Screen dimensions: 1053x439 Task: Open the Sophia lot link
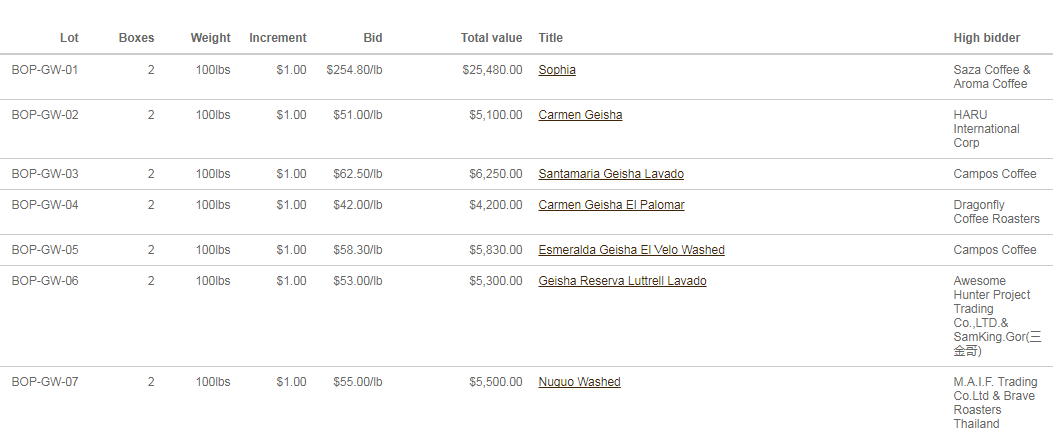tap(557, 70)
